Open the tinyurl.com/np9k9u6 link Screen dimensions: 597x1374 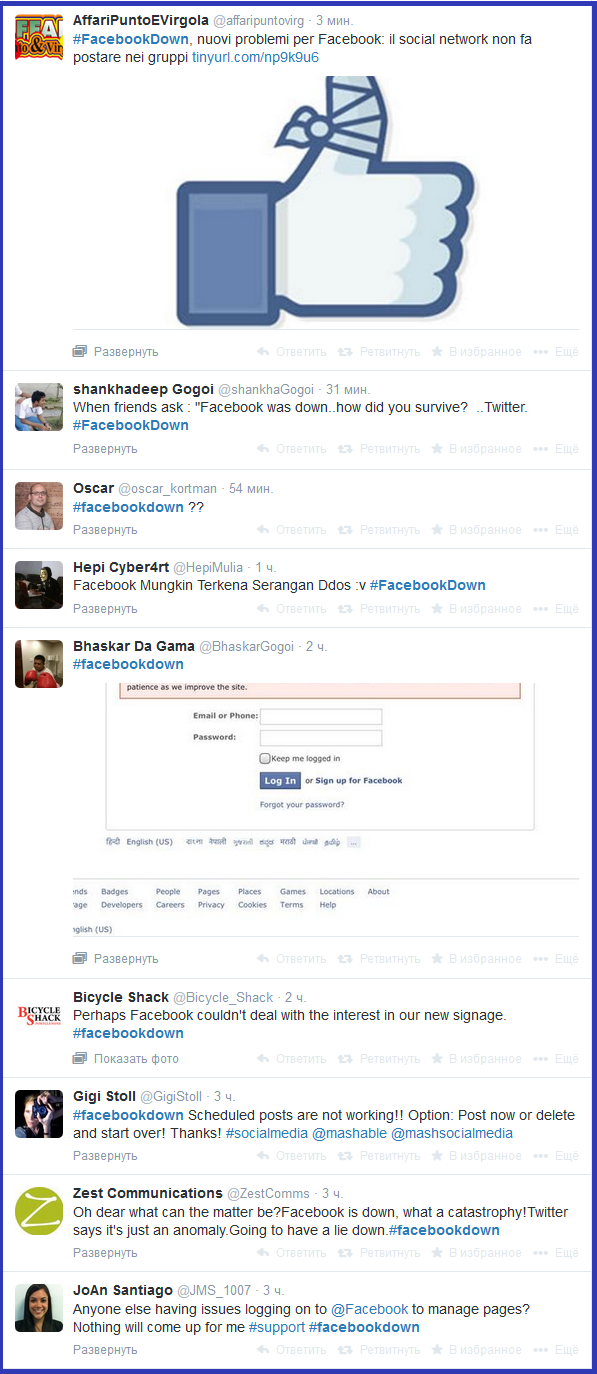pos(256,57)
